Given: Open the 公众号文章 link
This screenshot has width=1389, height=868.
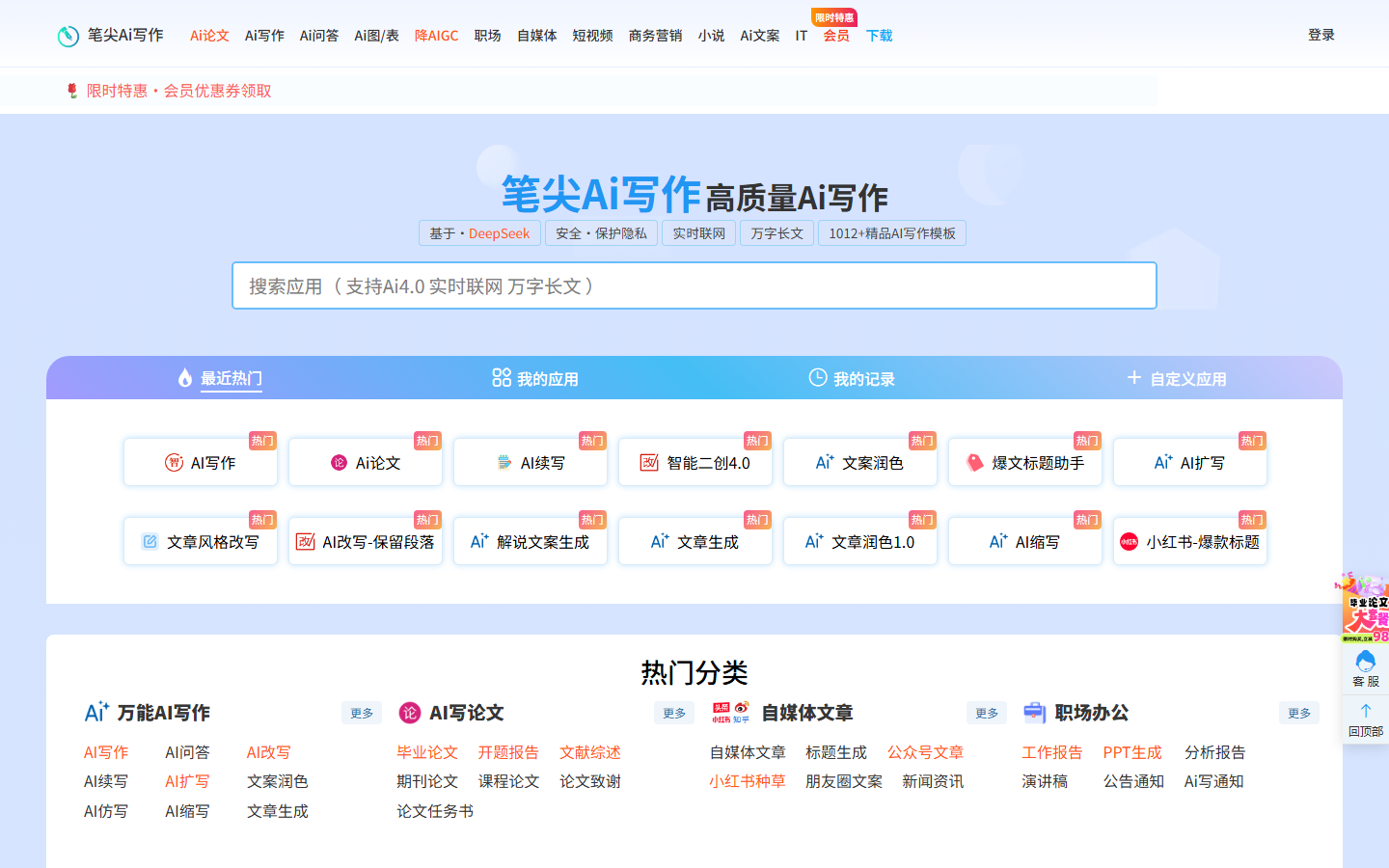Looking at the screenshot, I should click(926, 752).
